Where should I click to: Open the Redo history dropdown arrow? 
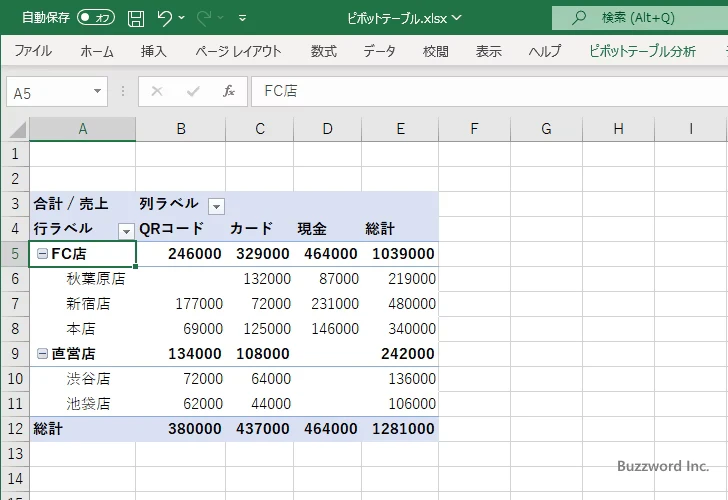(x=221, y=18)
